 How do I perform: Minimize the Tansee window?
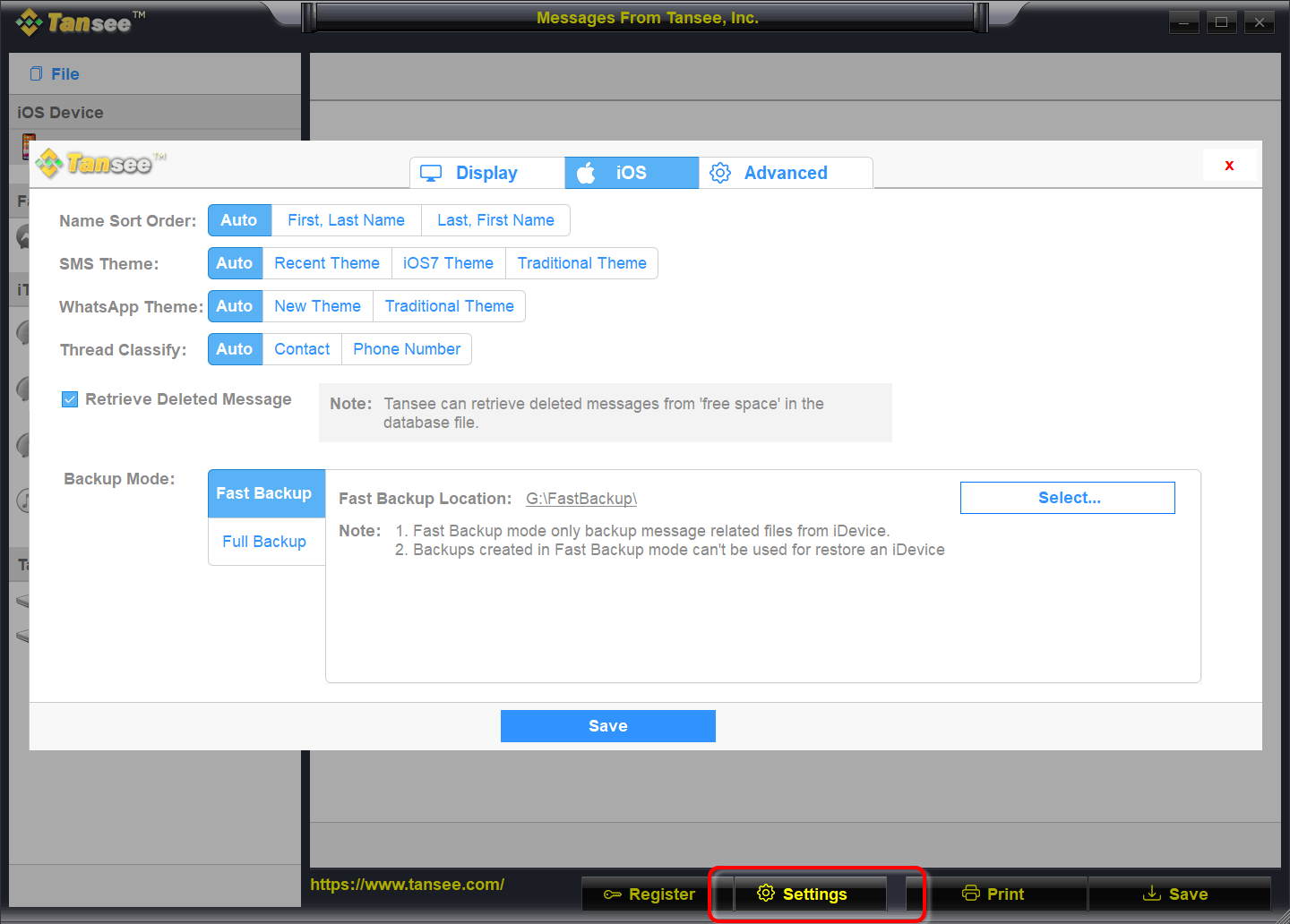1183,22
